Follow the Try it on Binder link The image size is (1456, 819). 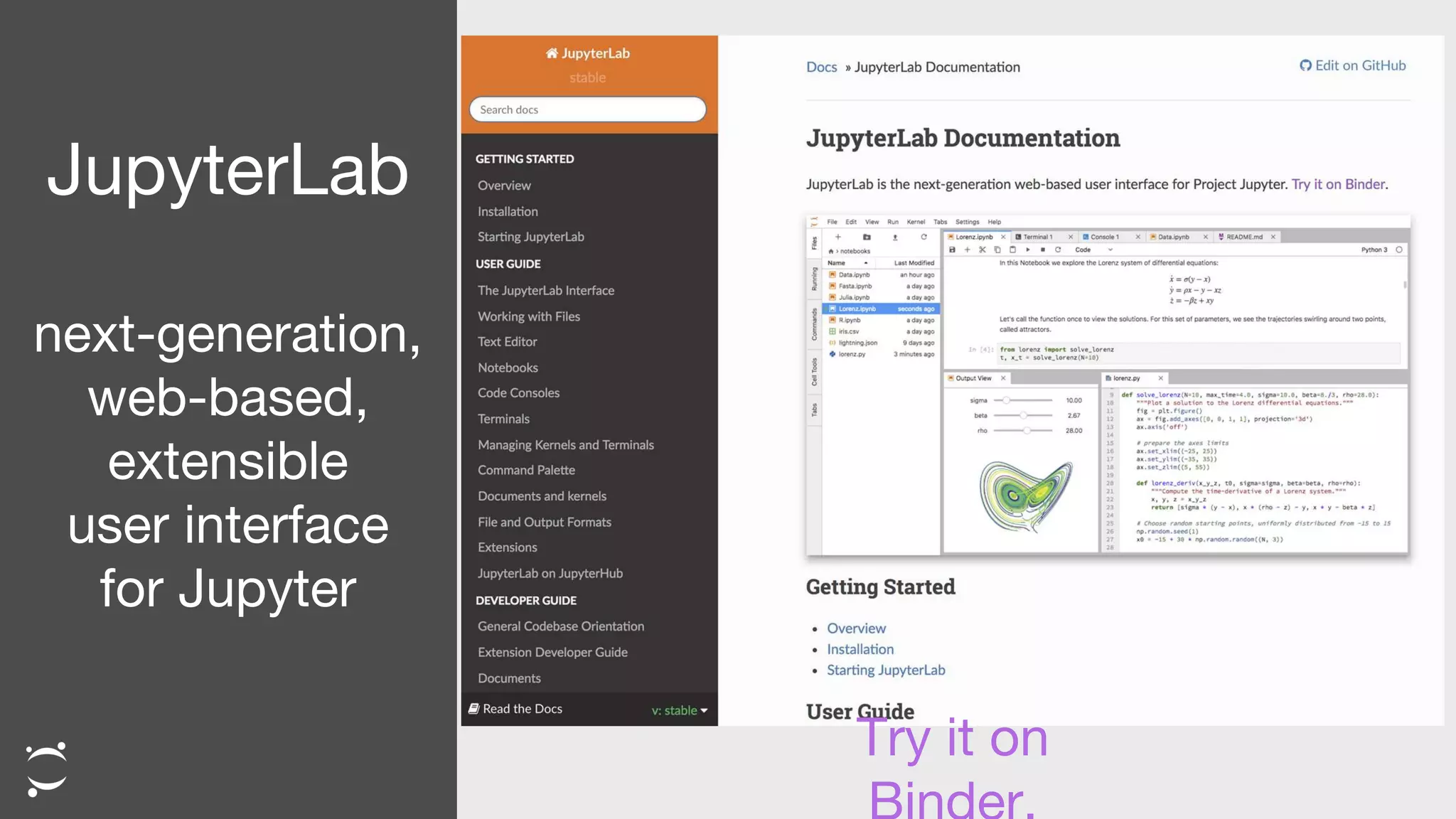coord(1338,184)
